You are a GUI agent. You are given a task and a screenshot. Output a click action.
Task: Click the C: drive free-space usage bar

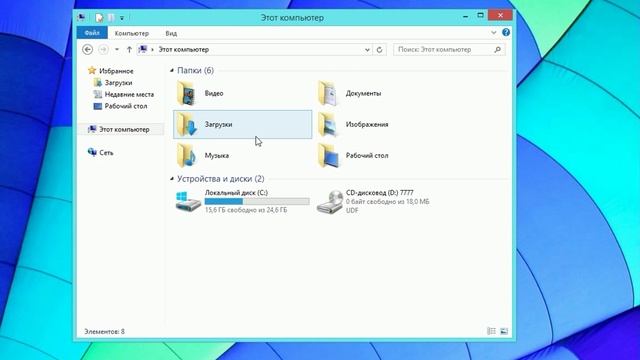click(x=257, y=201)
